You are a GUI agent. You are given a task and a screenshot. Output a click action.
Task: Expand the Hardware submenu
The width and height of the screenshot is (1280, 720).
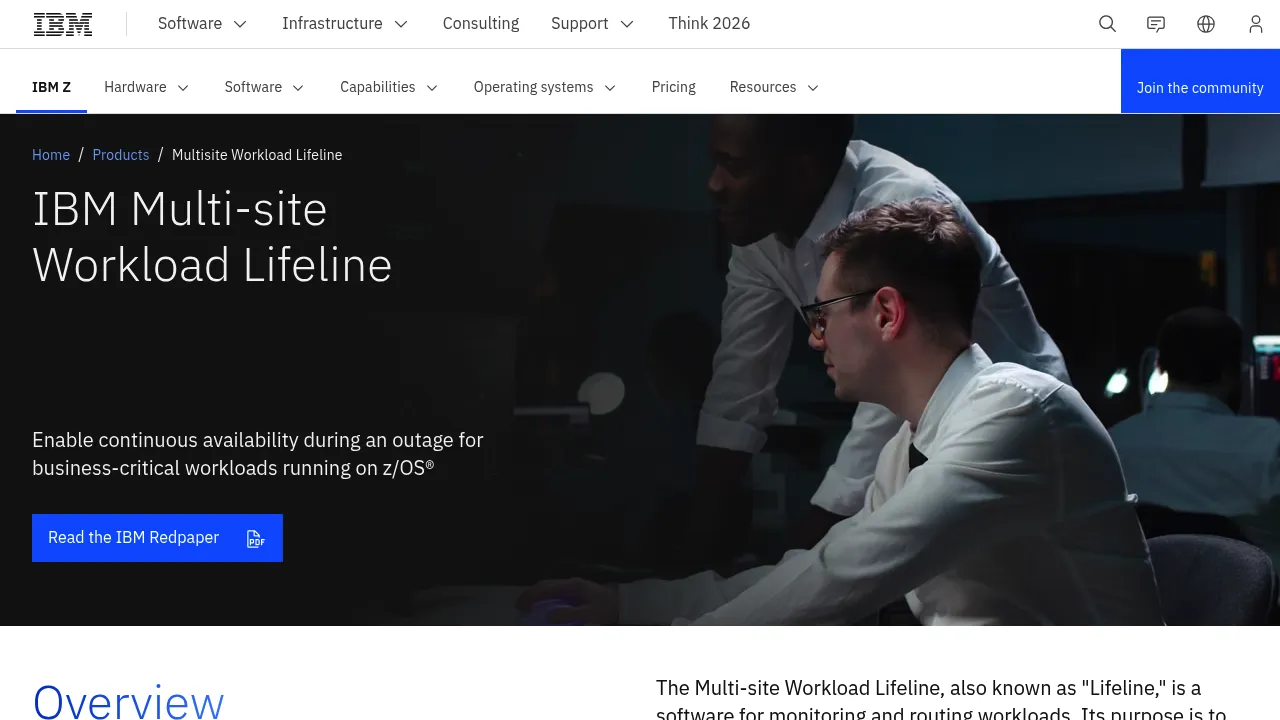[x=147, y=87]
